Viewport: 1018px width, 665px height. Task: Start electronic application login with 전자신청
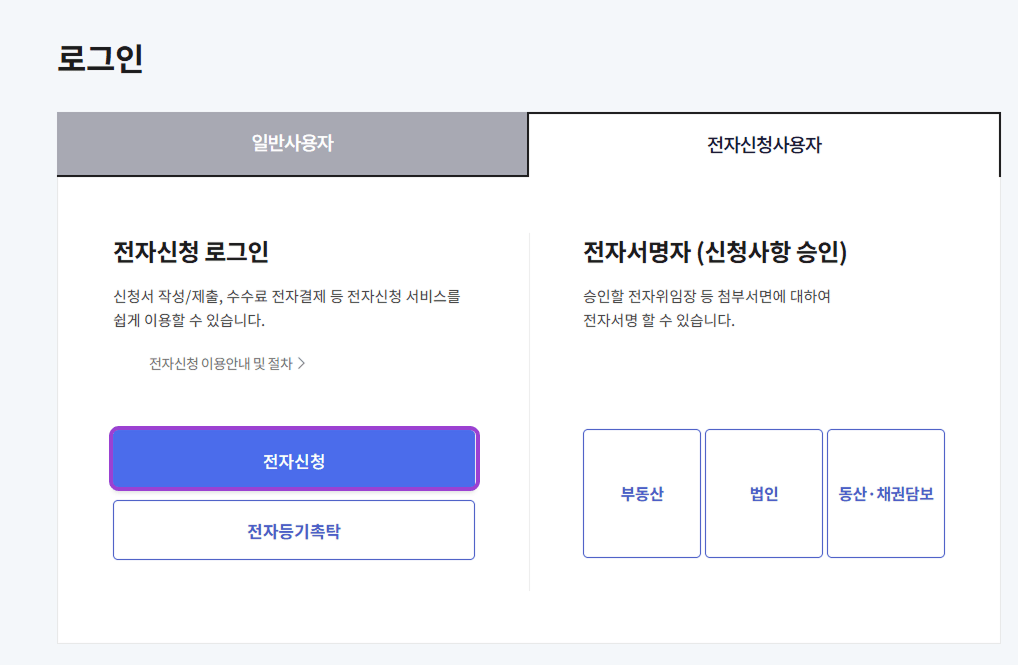[x=293, y=458]
